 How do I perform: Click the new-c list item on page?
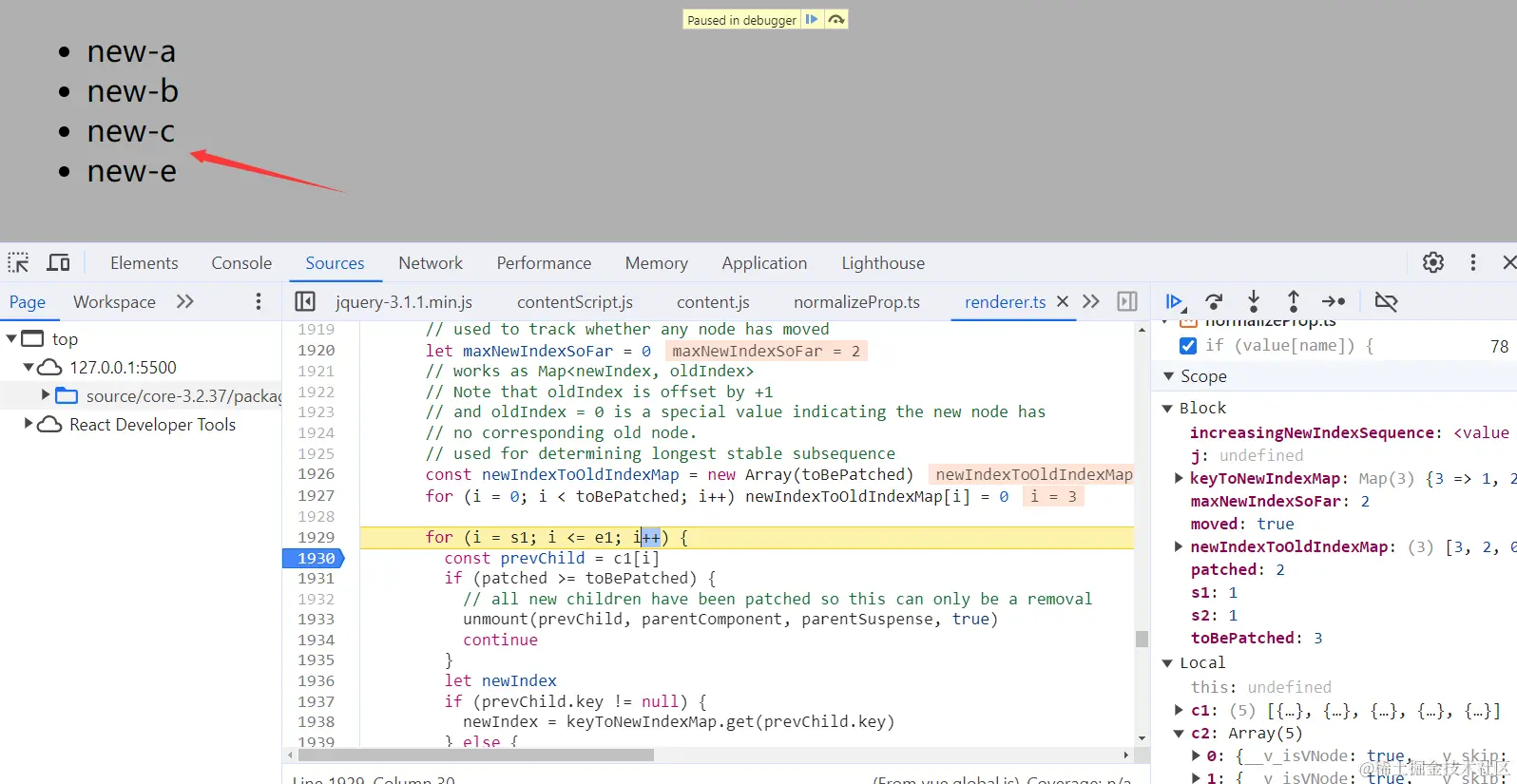pos(131,131)
